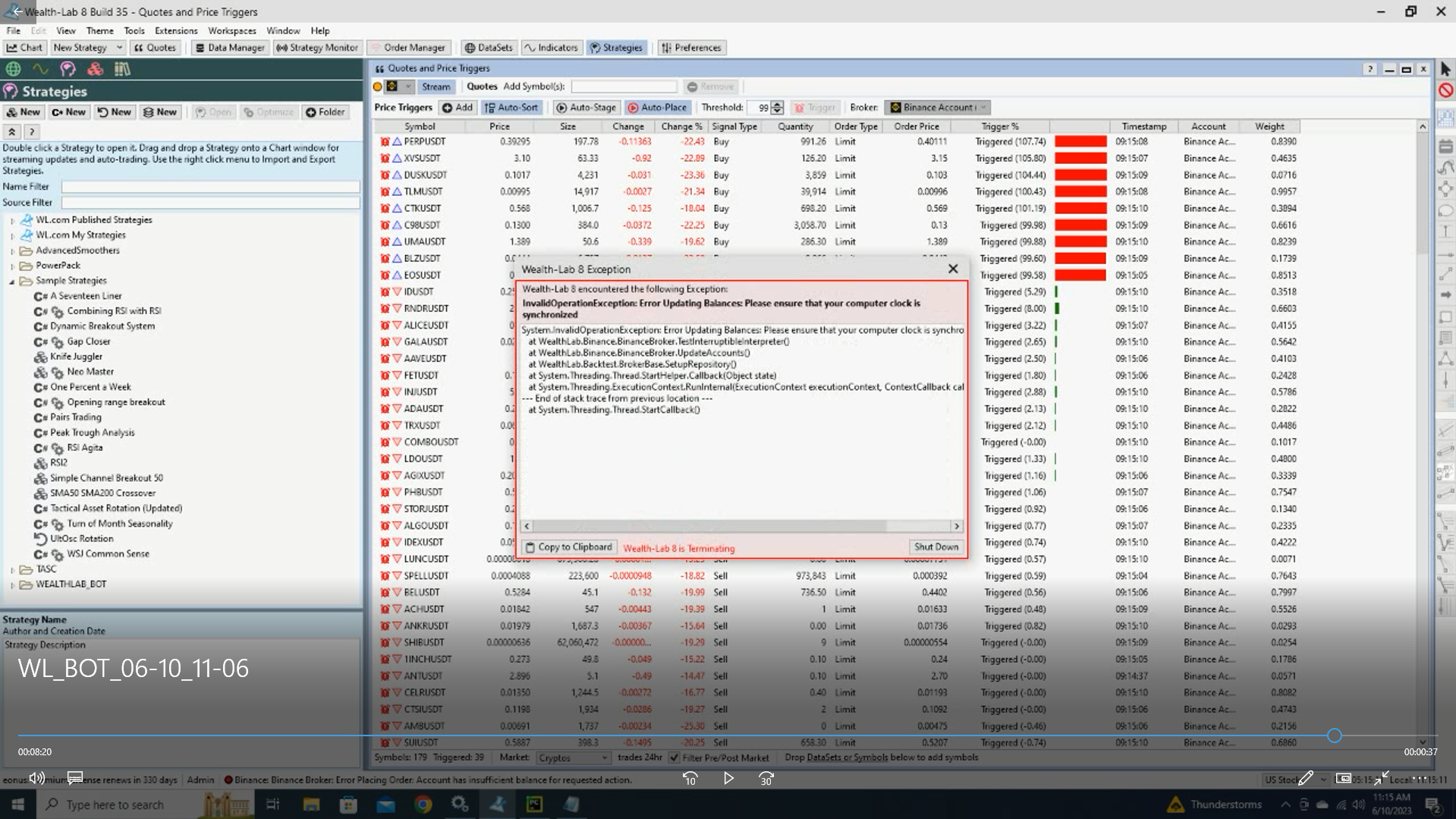Image resolution: width=1456 pixels, height=819 pixels.
Task: Open the Market Cryptos dropdown
Action: click(573, 758)
